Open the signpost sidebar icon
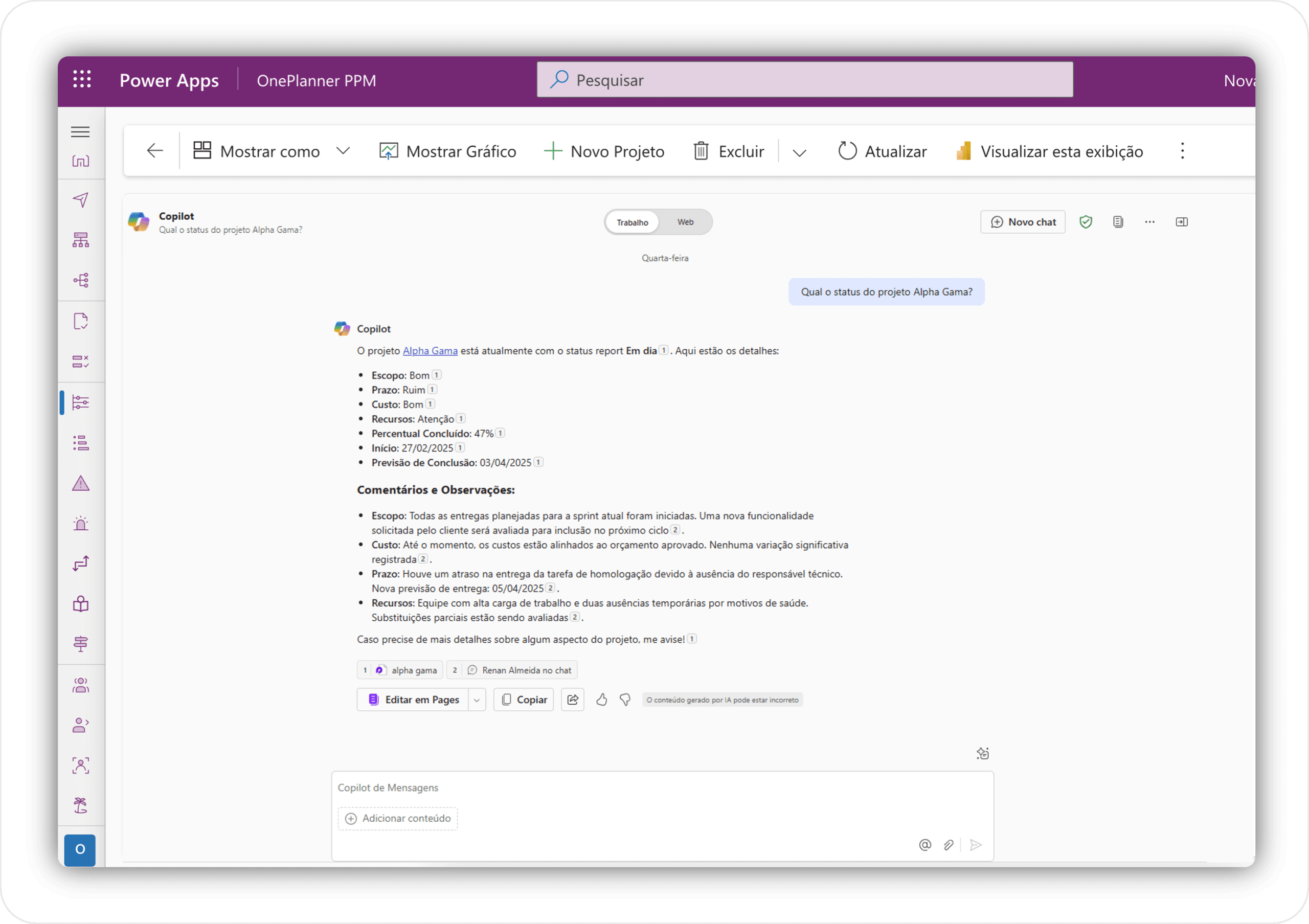 click(80, 644)
